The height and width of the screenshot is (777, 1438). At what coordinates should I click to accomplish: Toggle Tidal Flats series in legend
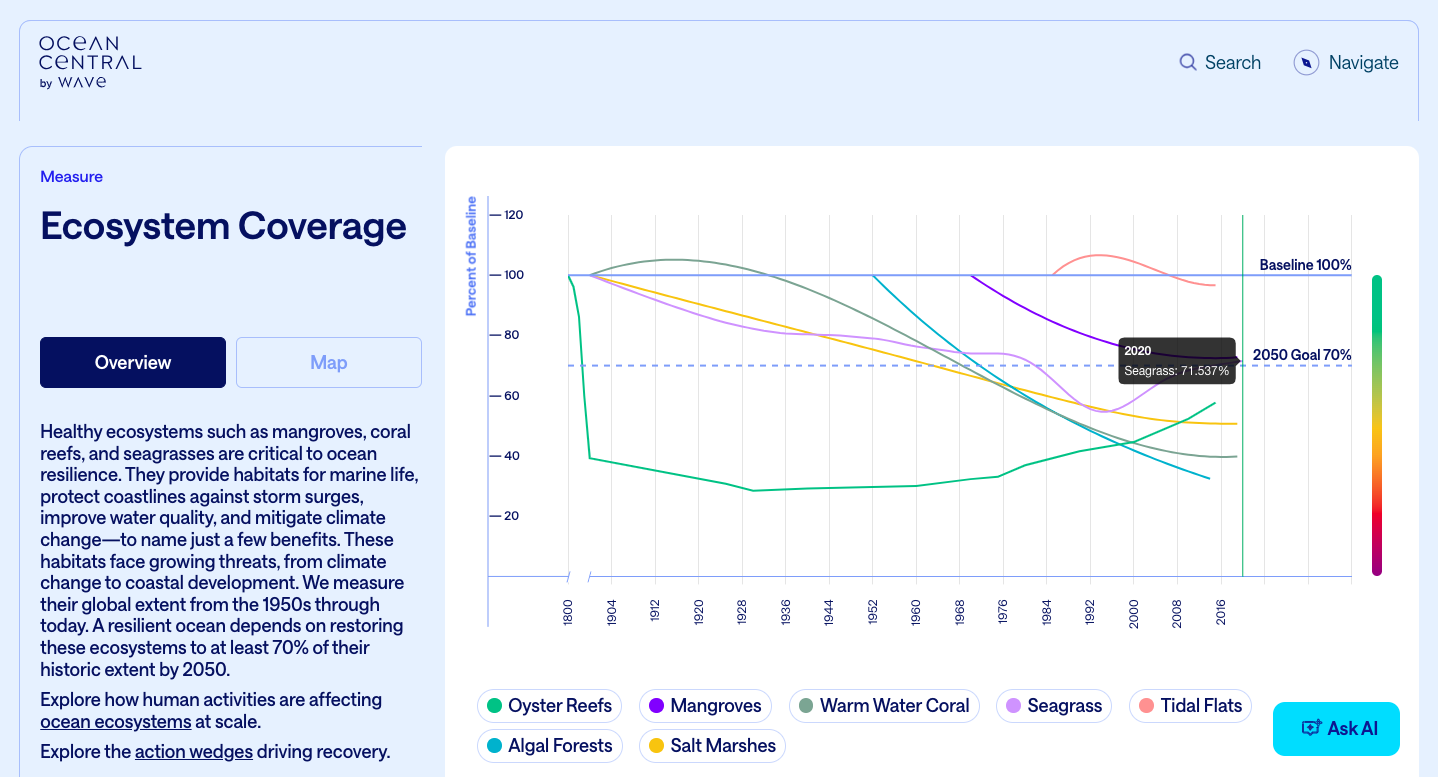(x=1190, y=706)
